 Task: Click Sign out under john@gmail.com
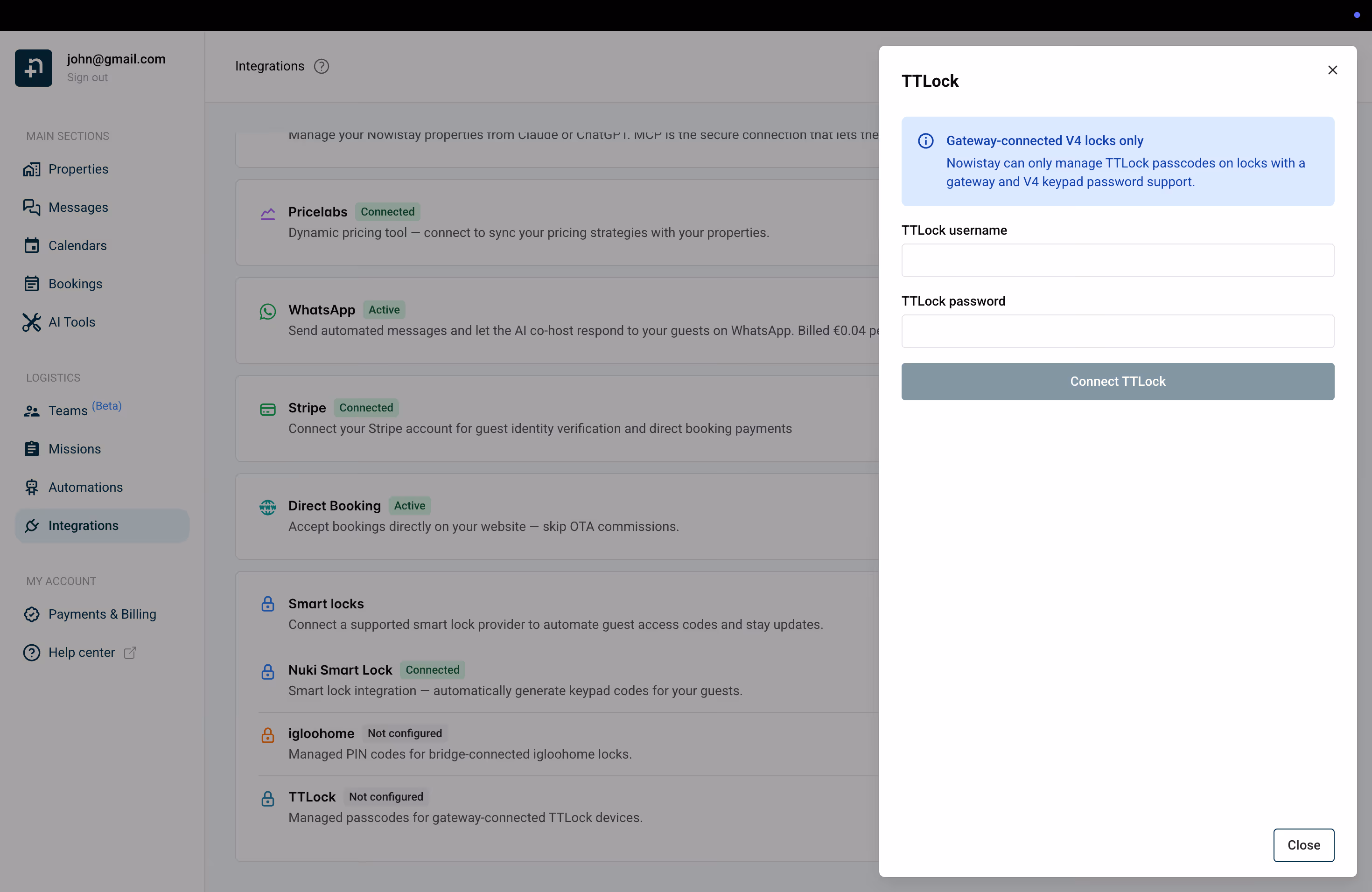click(x=86, y=77)
